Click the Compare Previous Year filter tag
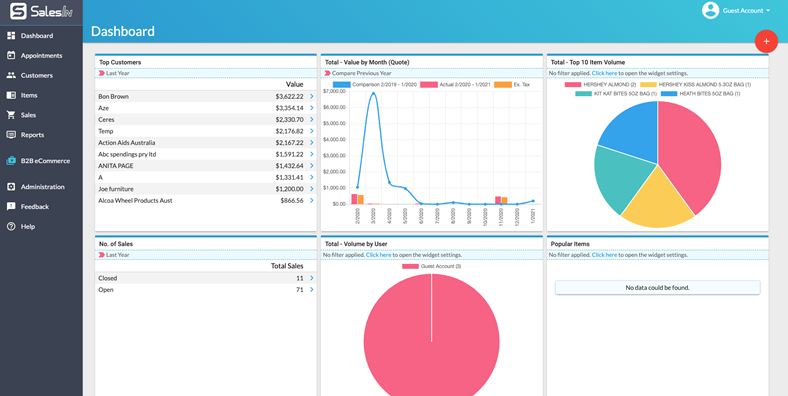The width and height of the screenshot is (788, 396). [x=357, y=73]
